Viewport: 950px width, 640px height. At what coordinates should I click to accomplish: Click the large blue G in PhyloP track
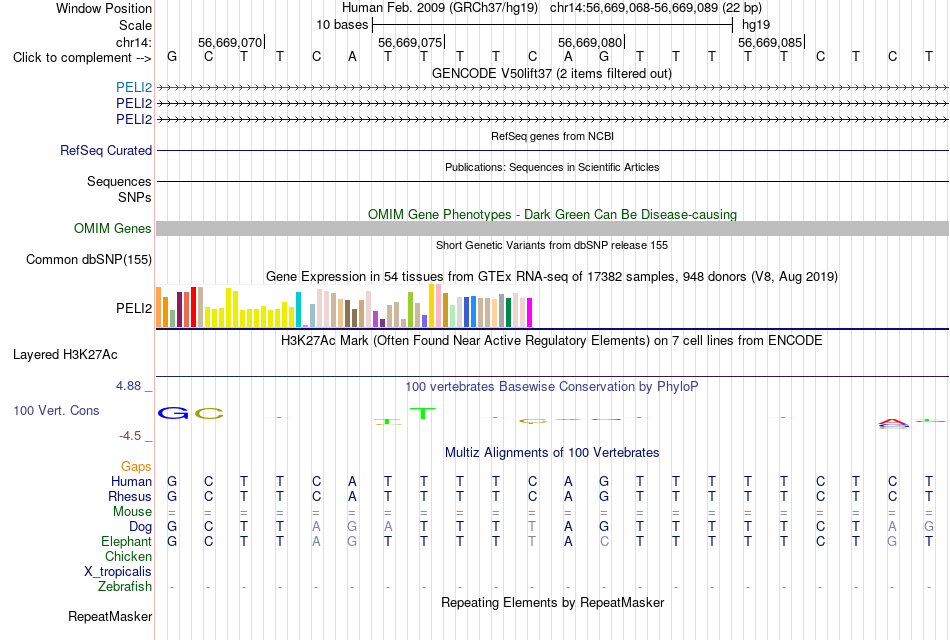(173, 413)
